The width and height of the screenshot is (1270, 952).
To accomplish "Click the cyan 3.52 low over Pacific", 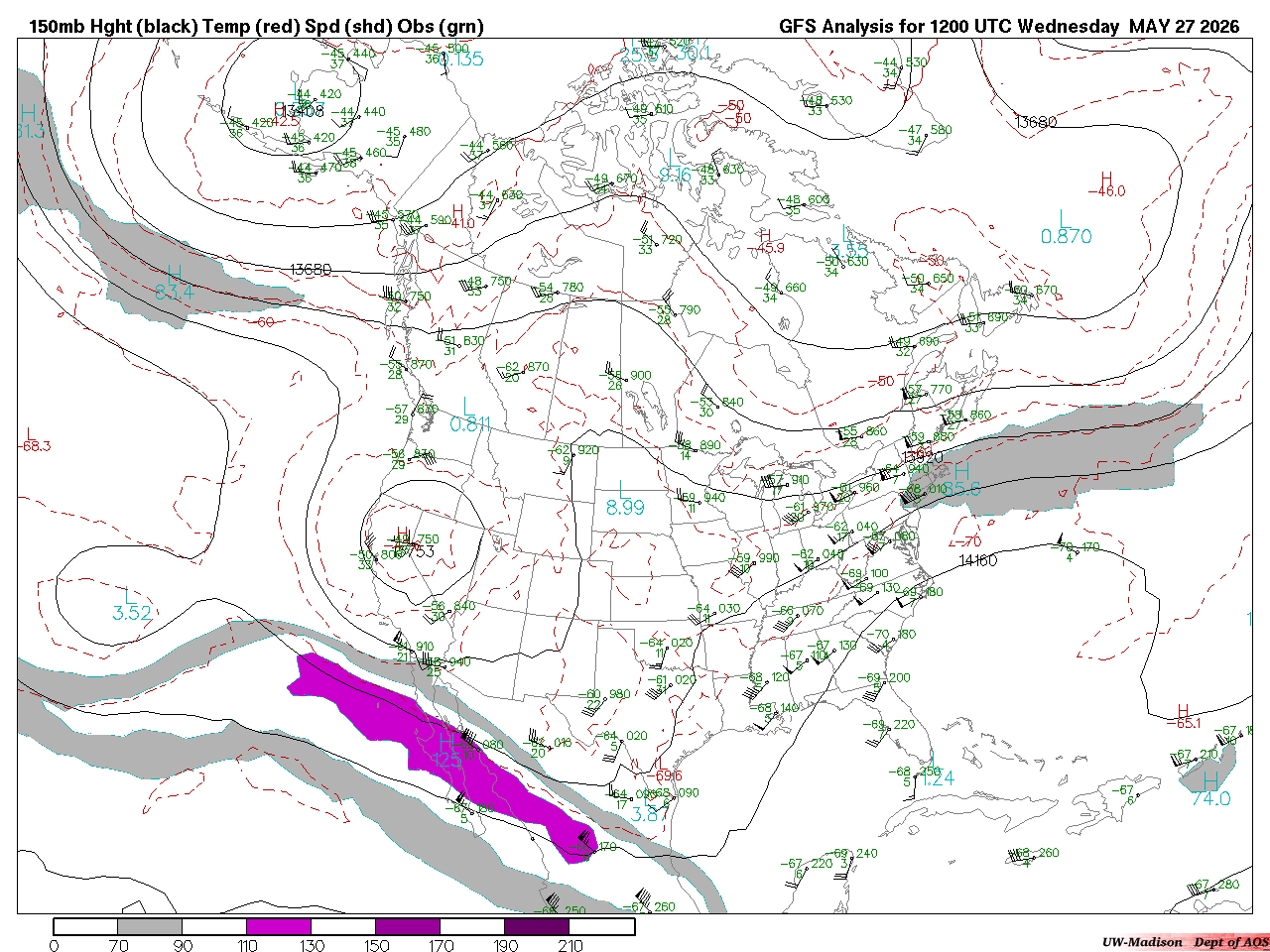I will coord(132,613).
